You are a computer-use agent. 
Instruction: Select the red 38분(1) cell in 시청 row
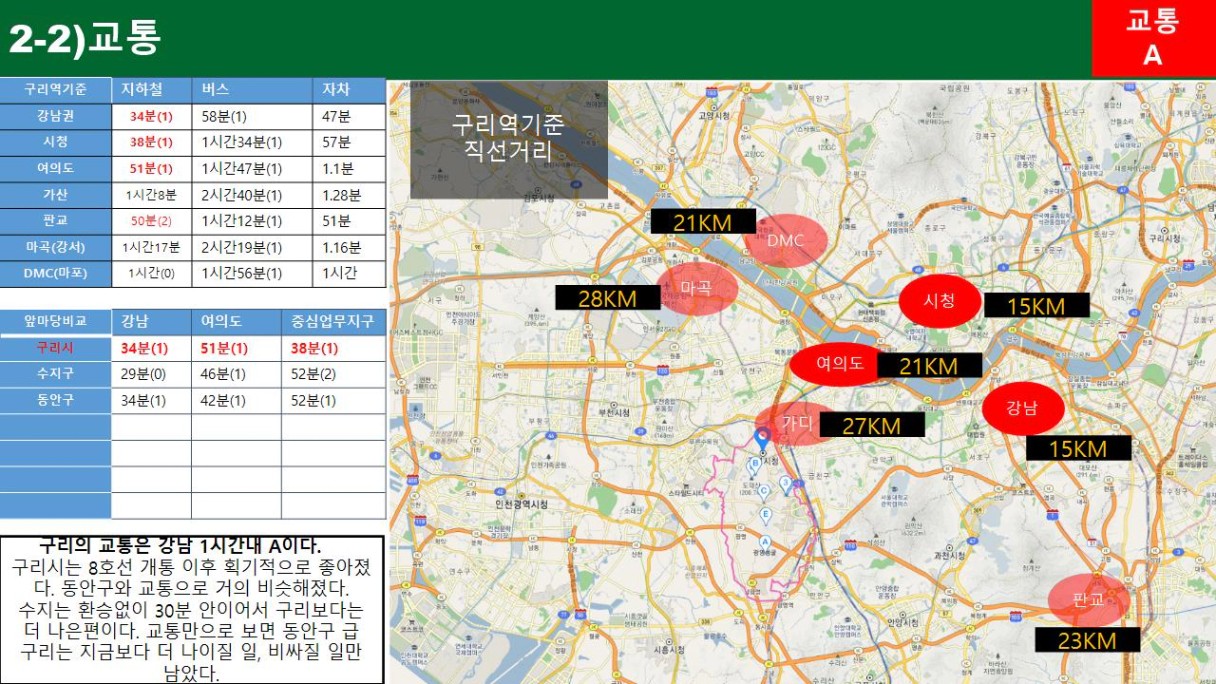(150, 142)
